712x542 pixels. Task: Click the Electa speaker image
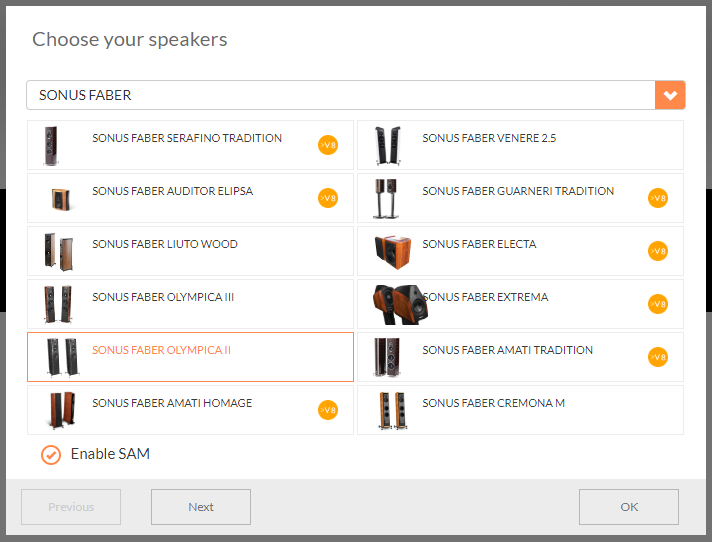coord(393,252)
